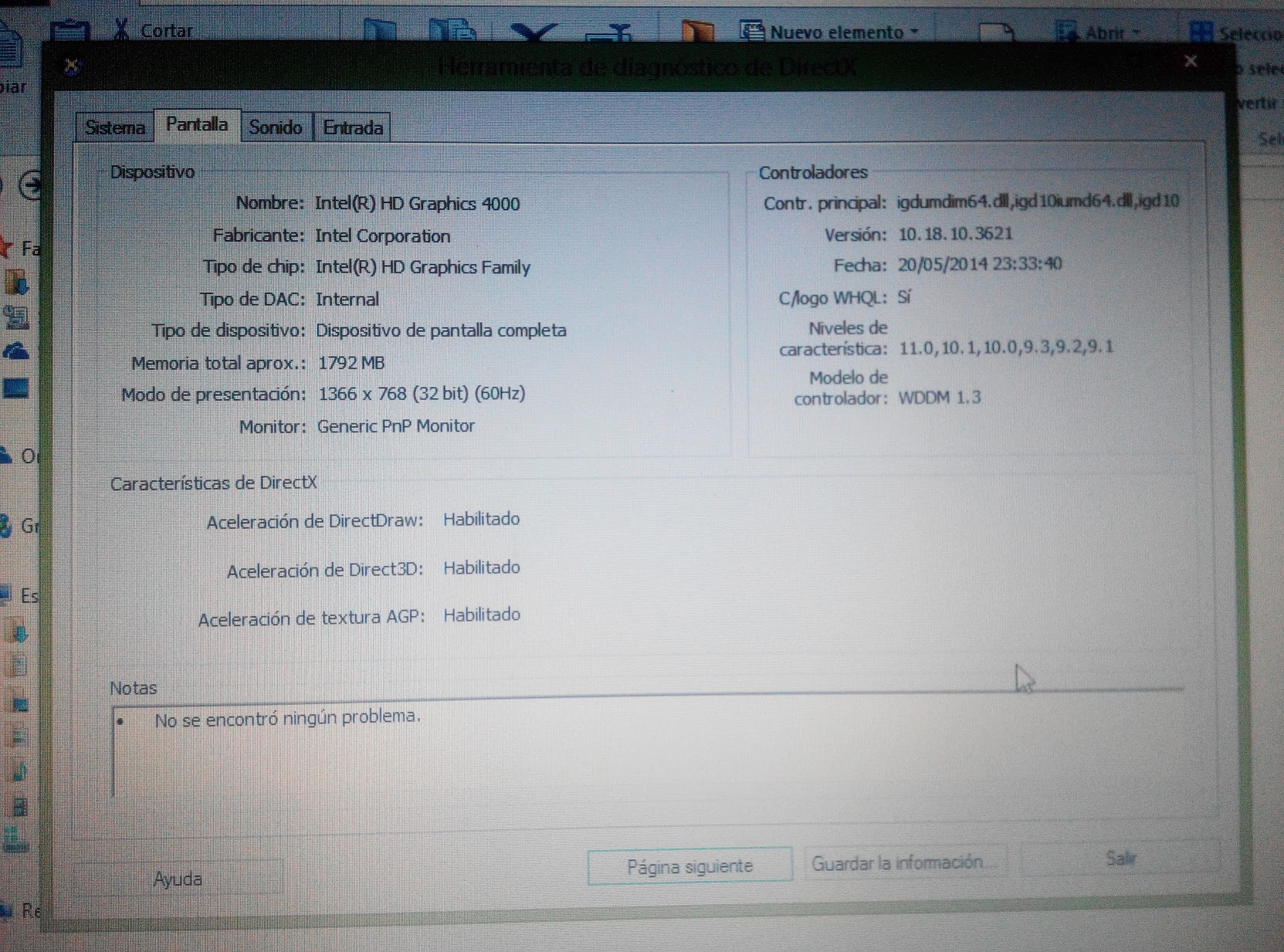Click the Salir button
The height and width of the screenshot is (952, 1284).
click(1120, 858)
